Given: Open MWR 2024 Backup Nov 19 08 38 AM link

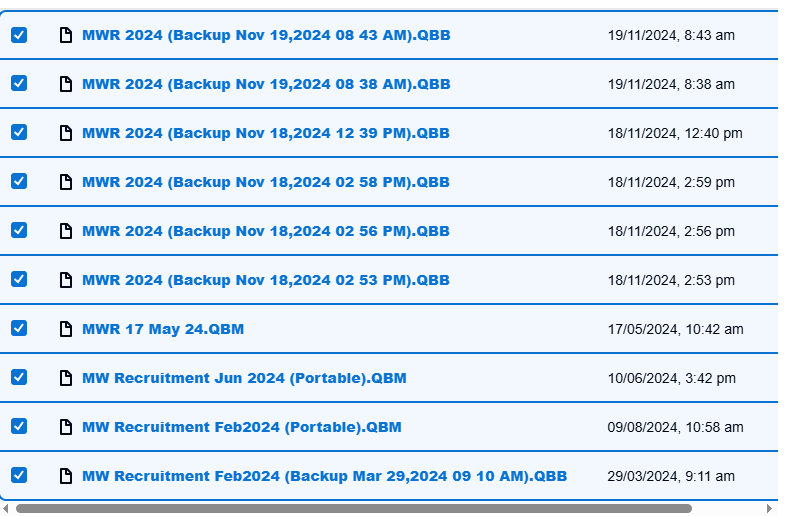Looking at the screenshot, I should coord(266,84).
